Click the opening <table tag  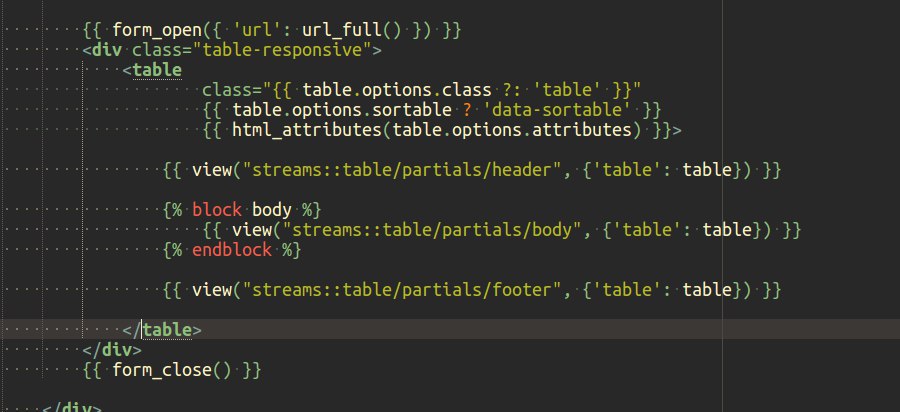(x=157, y=69)
